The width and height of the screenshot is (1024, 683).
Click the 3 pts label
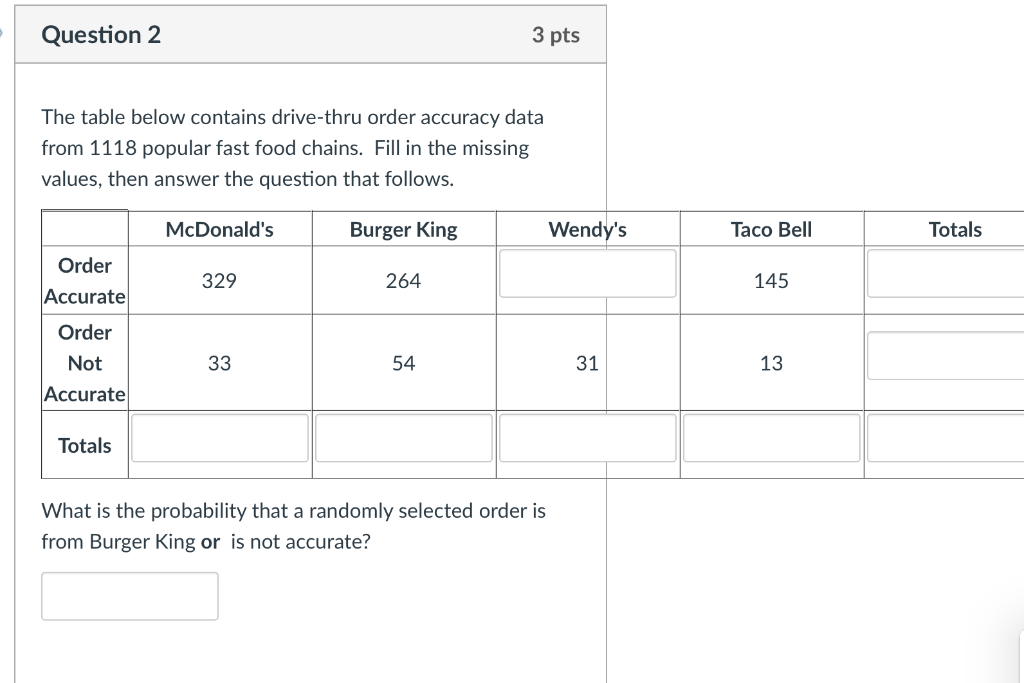tap(556, 35)
